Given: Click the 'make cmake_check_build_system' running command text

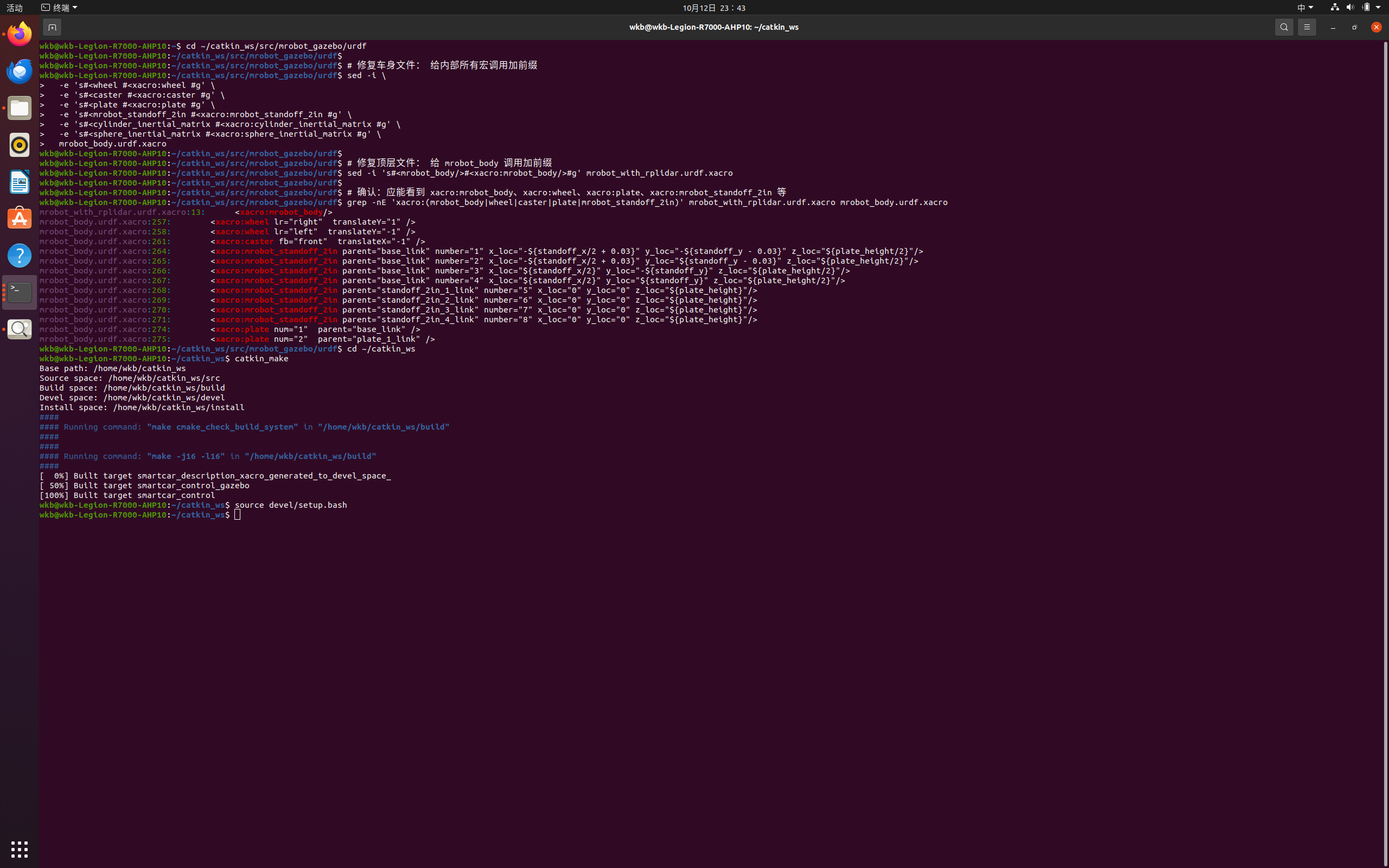Looking at the screenshot, I should click(222, 427).
